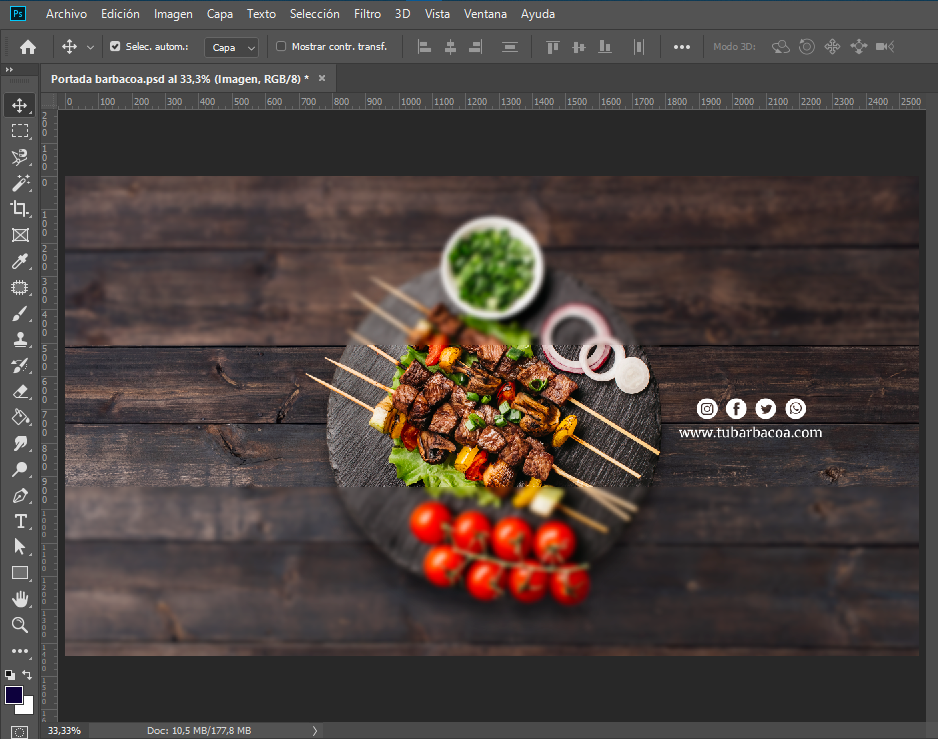Select the History Brush tool
Viewport: 938px width, 739px height.
pos(20,366)
